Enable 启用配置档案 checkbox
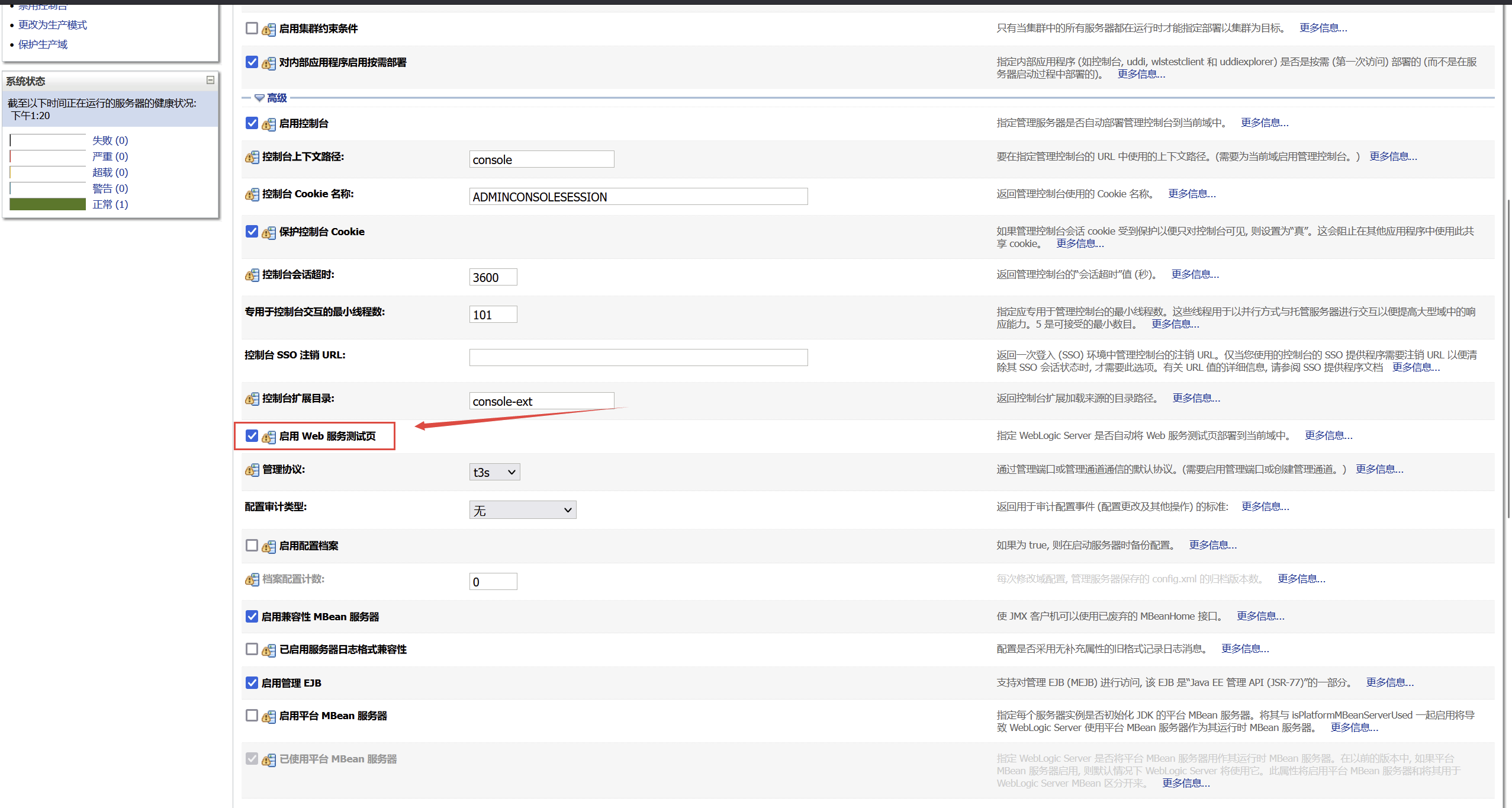The image size is (1512, 808). (252, 545)
